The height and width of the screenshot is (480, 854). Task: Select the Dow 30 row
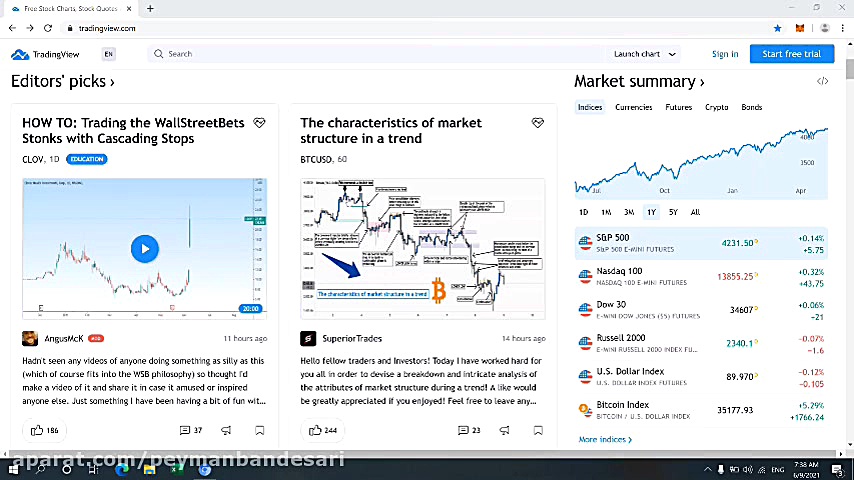click(701, 310)
